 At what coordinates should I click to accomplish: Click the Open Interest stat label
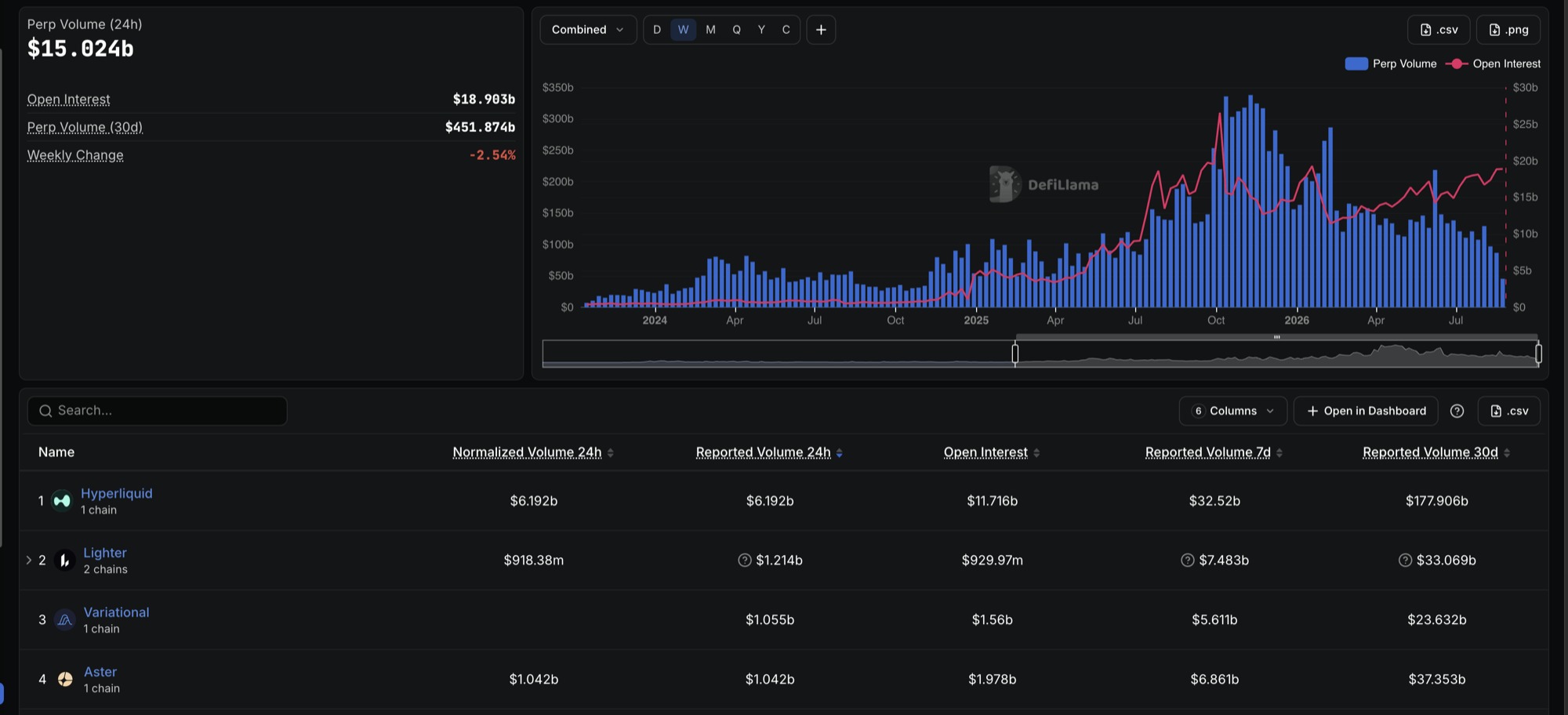(68, 100)
